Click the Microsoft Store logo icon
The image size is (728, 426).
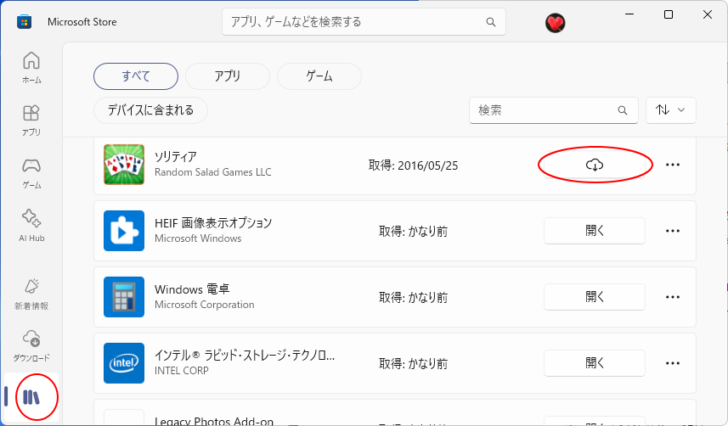point(24,22)
